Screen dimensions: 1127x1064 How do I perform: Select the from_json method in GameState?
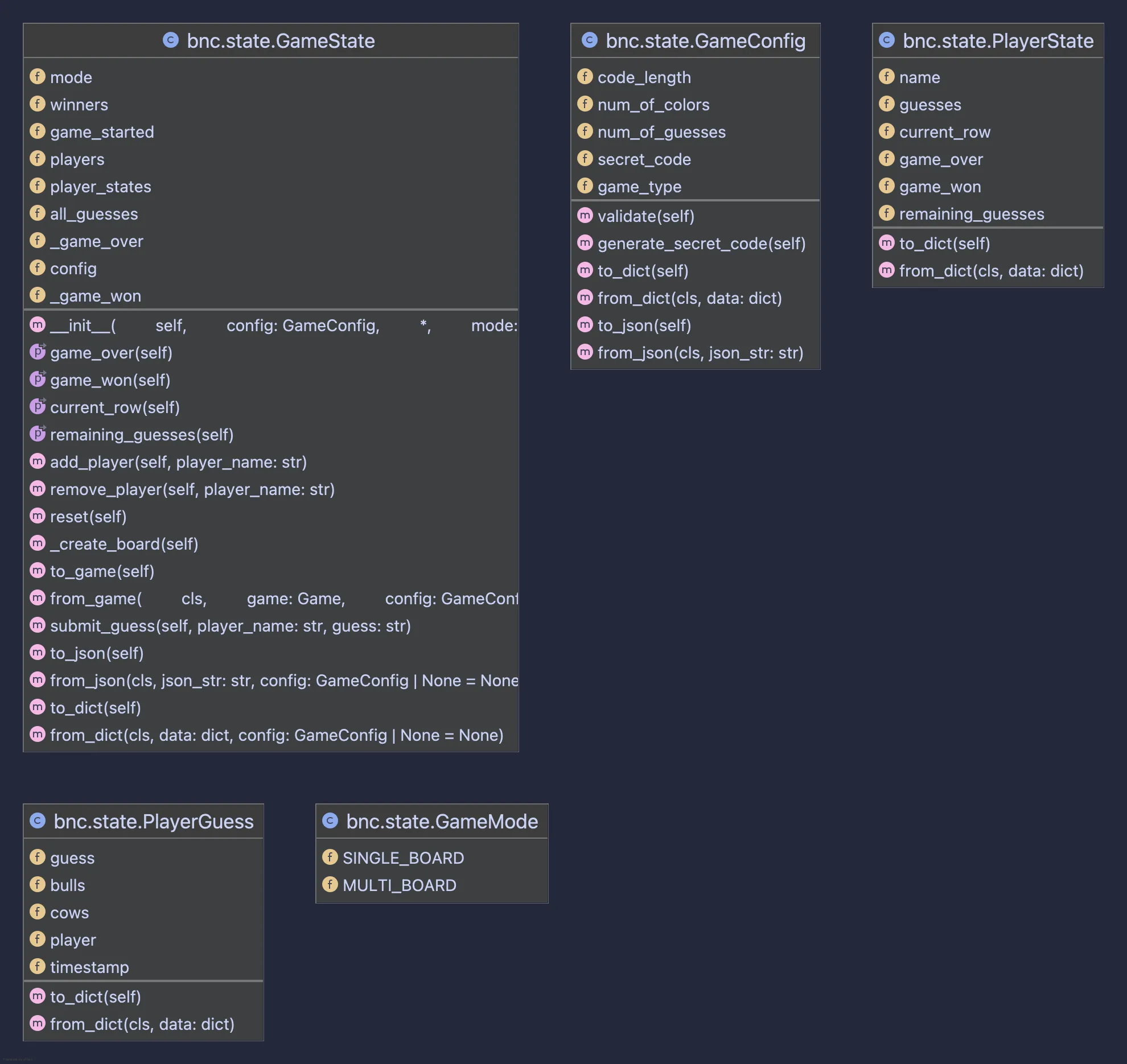click(284, 681)
